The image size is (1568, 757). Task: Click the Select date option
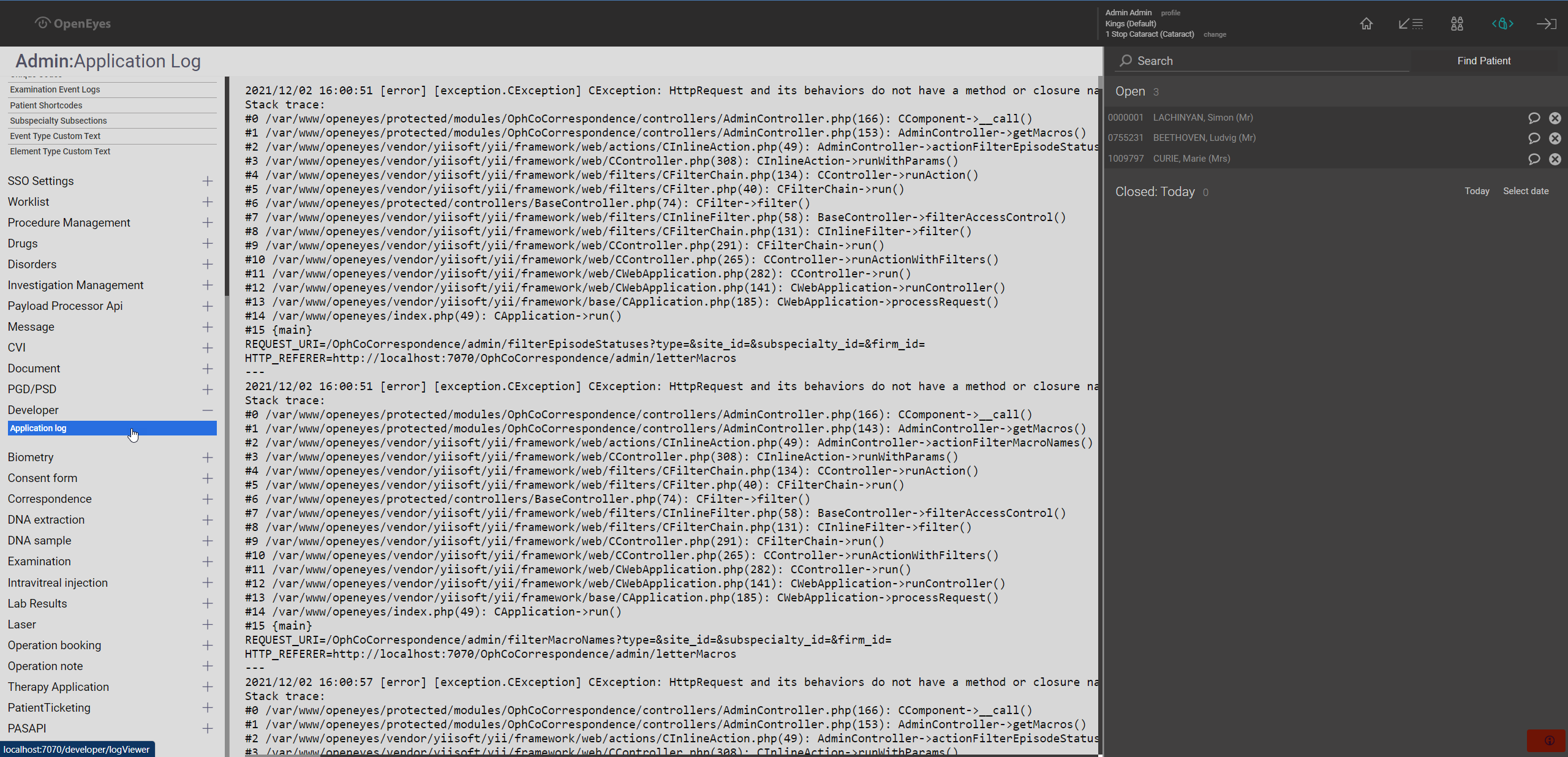[x=1525, y=191]
